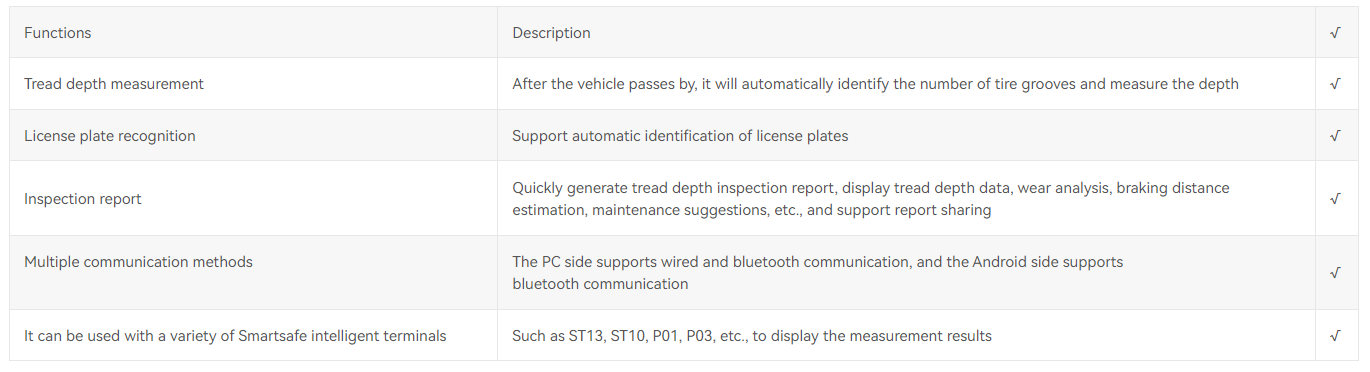Screen dimensions: 1370x372
Task: Click the checkmark for Inspection report
Action: 1335,199
